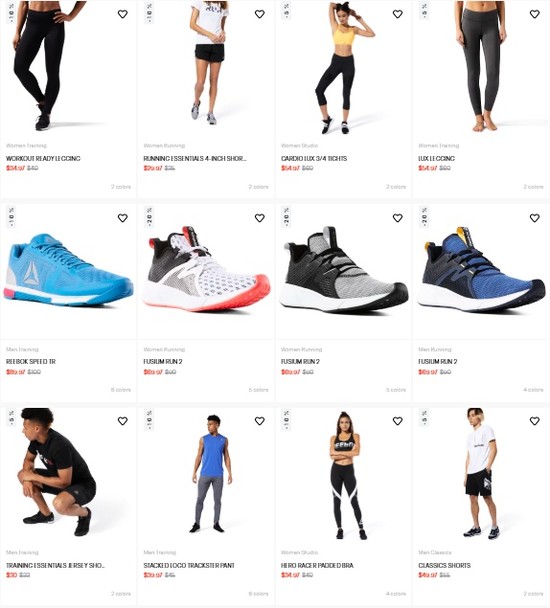Toggle wishlist heart for Stacked Logo Trackster Pant
550x608 pixels.
coord(259,421)
